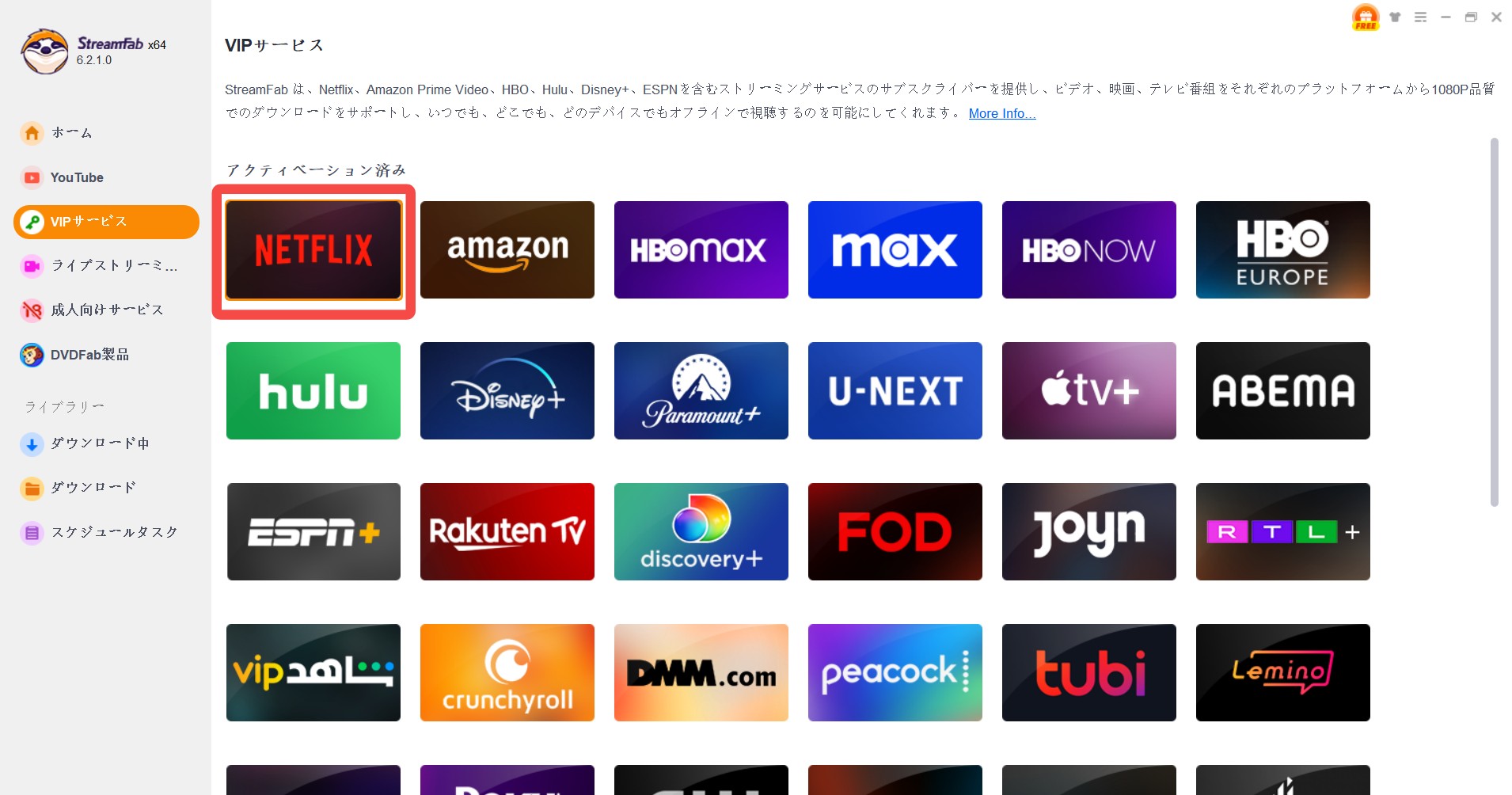Select VIPサービス in the sidebar
The width and height of the screenshot is (1512, 795).
(x=106, y=222)
